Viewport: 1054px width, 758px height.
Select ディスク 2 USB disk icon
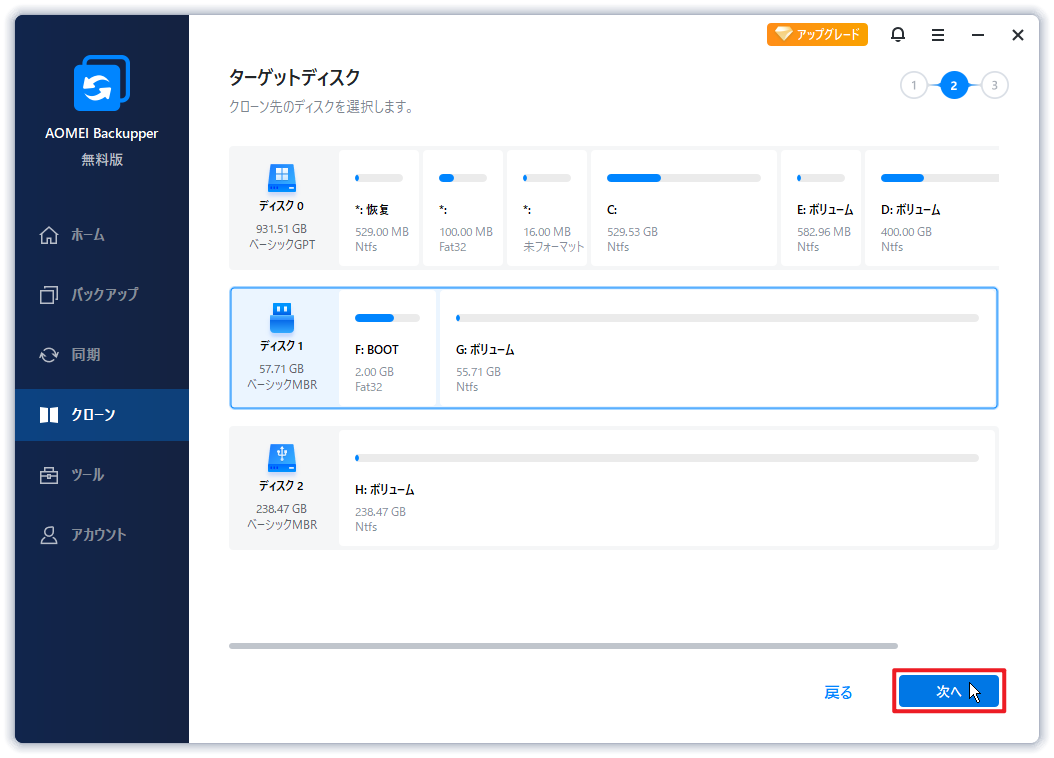281,458
